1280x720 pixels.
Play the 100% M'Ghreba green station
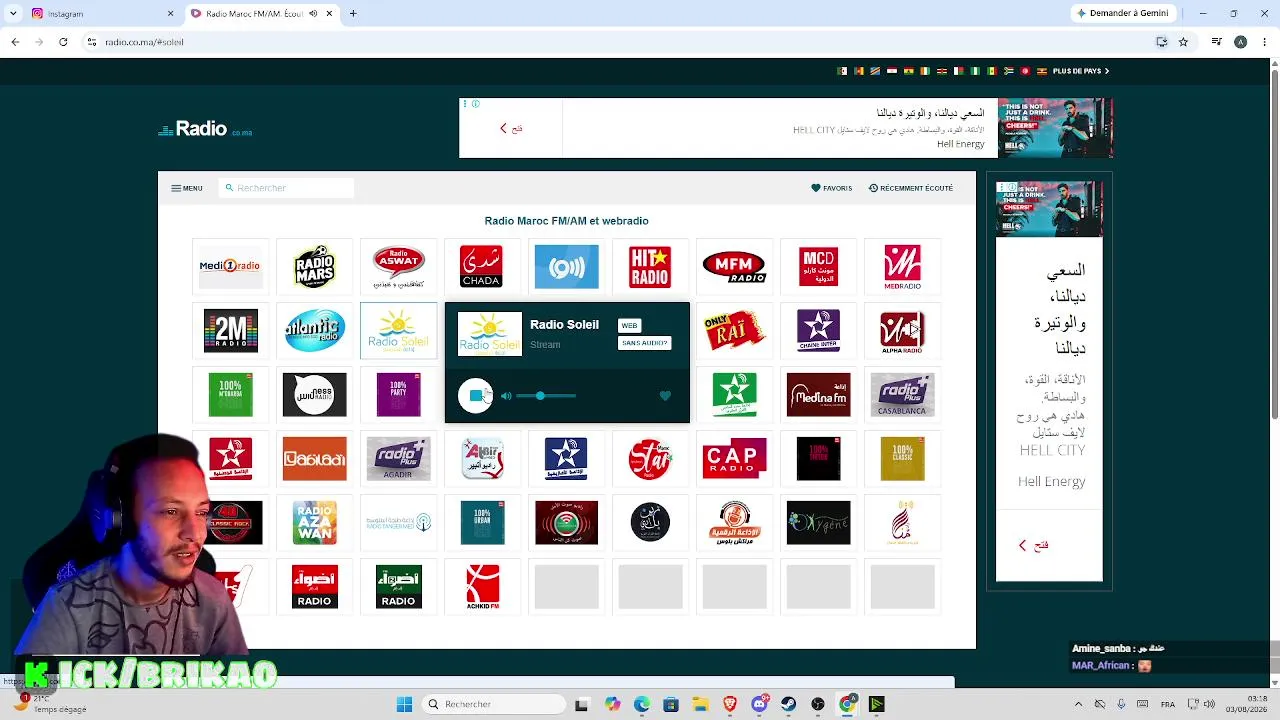click(x=230, y=395)
